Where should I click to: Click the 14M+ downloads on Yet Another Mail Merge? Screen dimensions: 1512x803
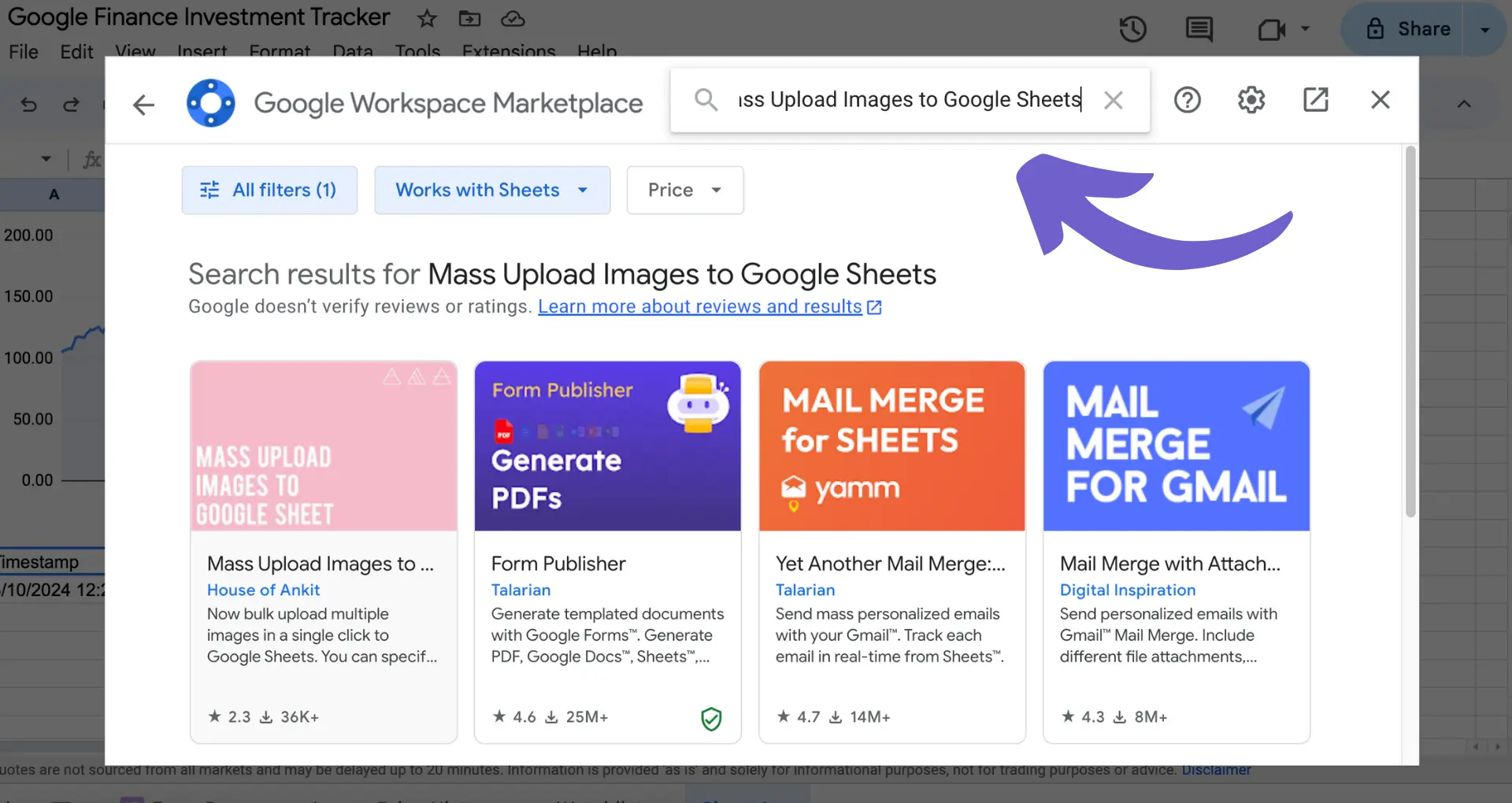pyautogui.click(x=860, y=716)
